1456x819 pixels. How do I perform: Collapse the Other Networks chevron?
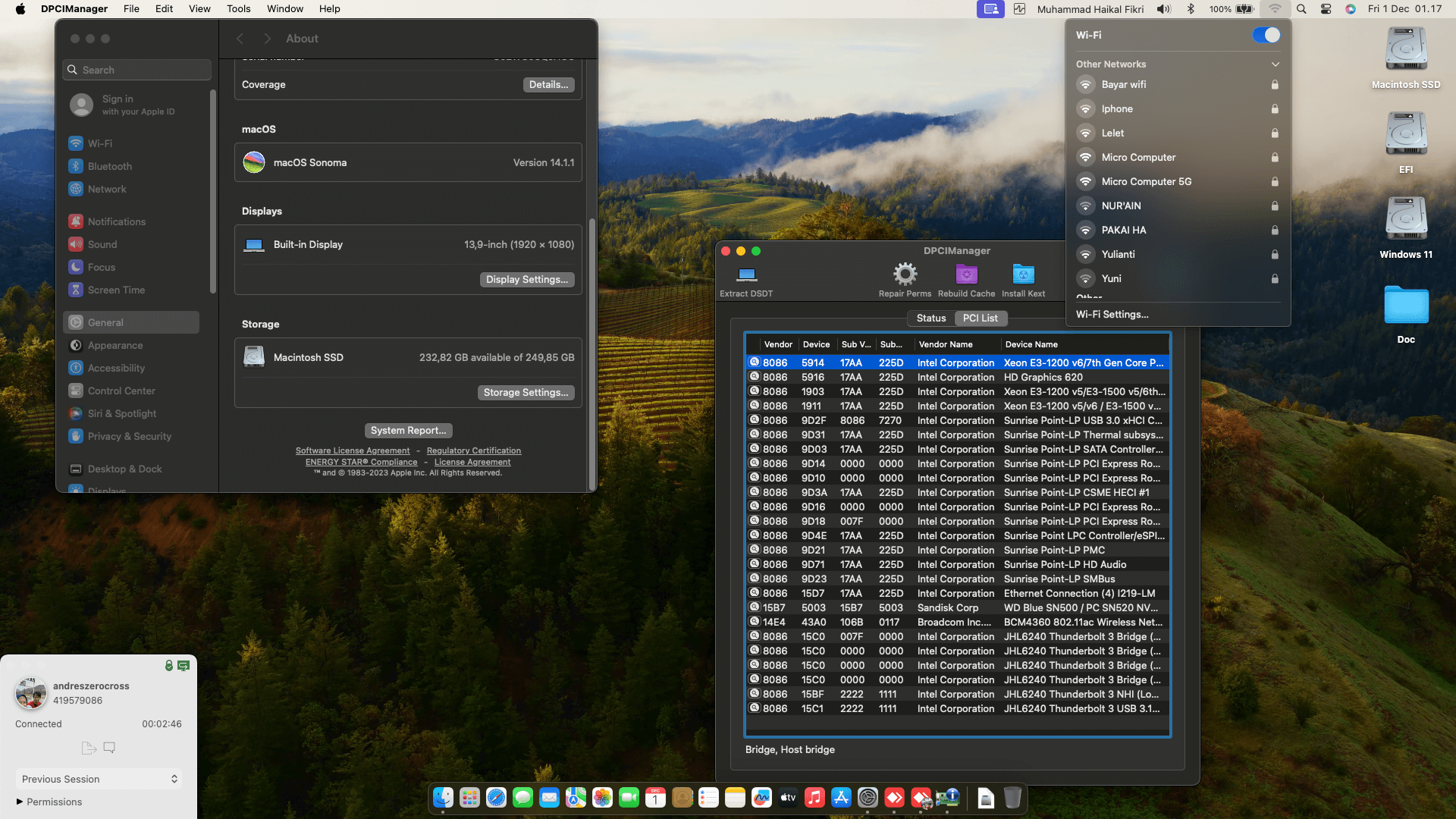1275,64
